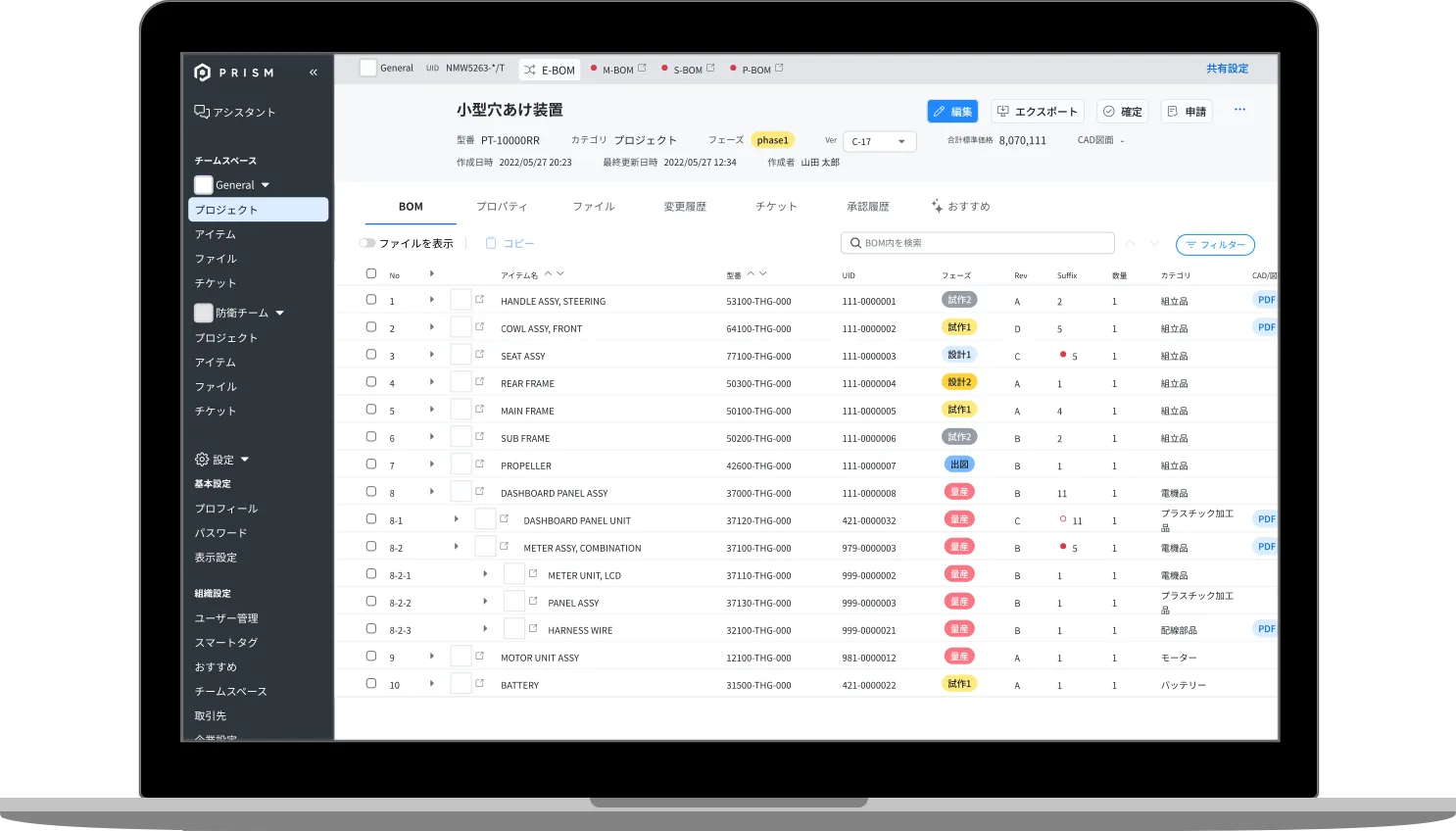Switch to 変更履歴 tab
This screenshot has width=1456, height=831.
coord(685,207)
